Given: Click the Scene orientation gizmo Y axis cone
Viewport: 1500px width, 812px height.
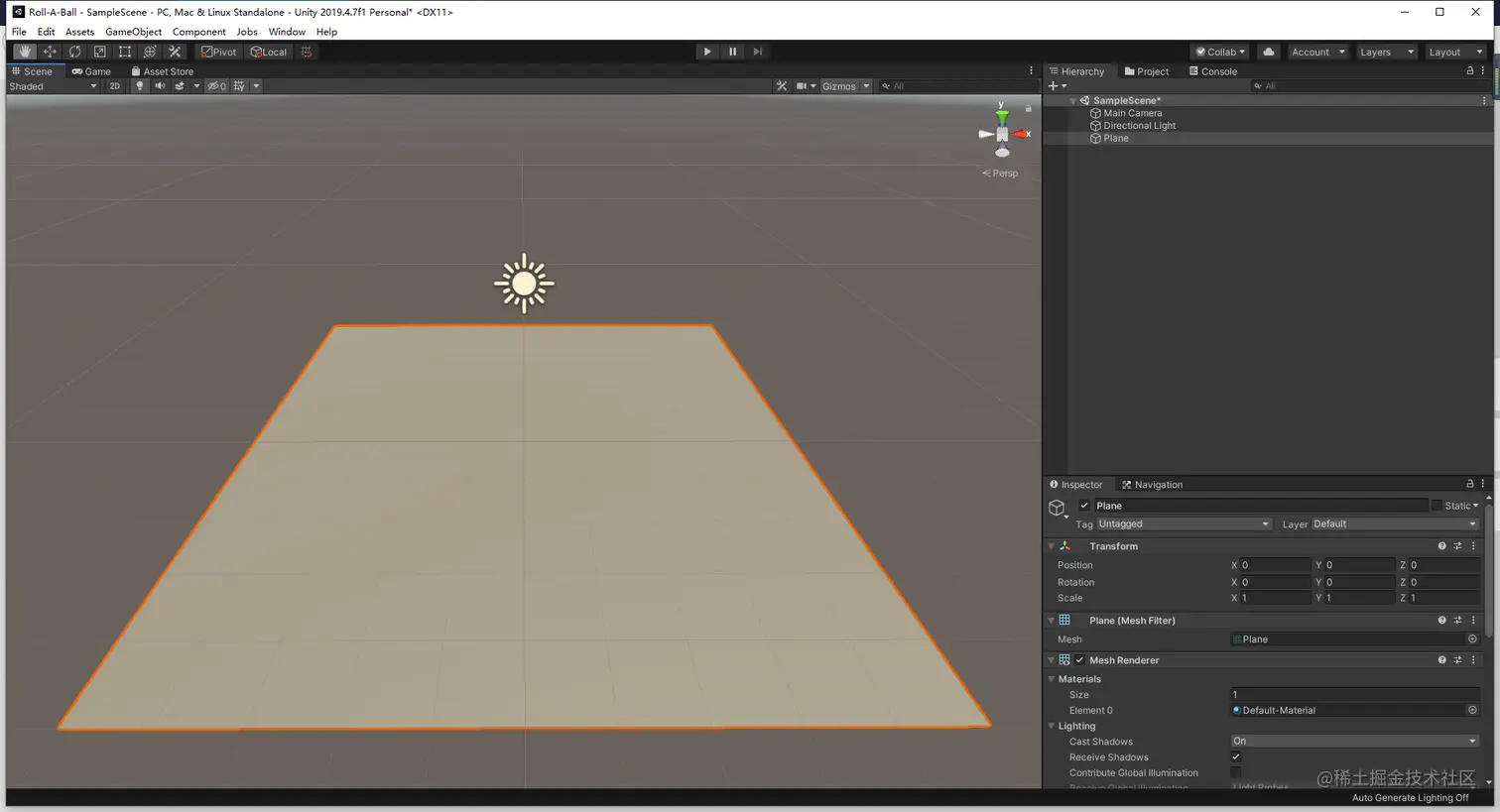Looking at the screenshot, I should [x=1002, y=116].
